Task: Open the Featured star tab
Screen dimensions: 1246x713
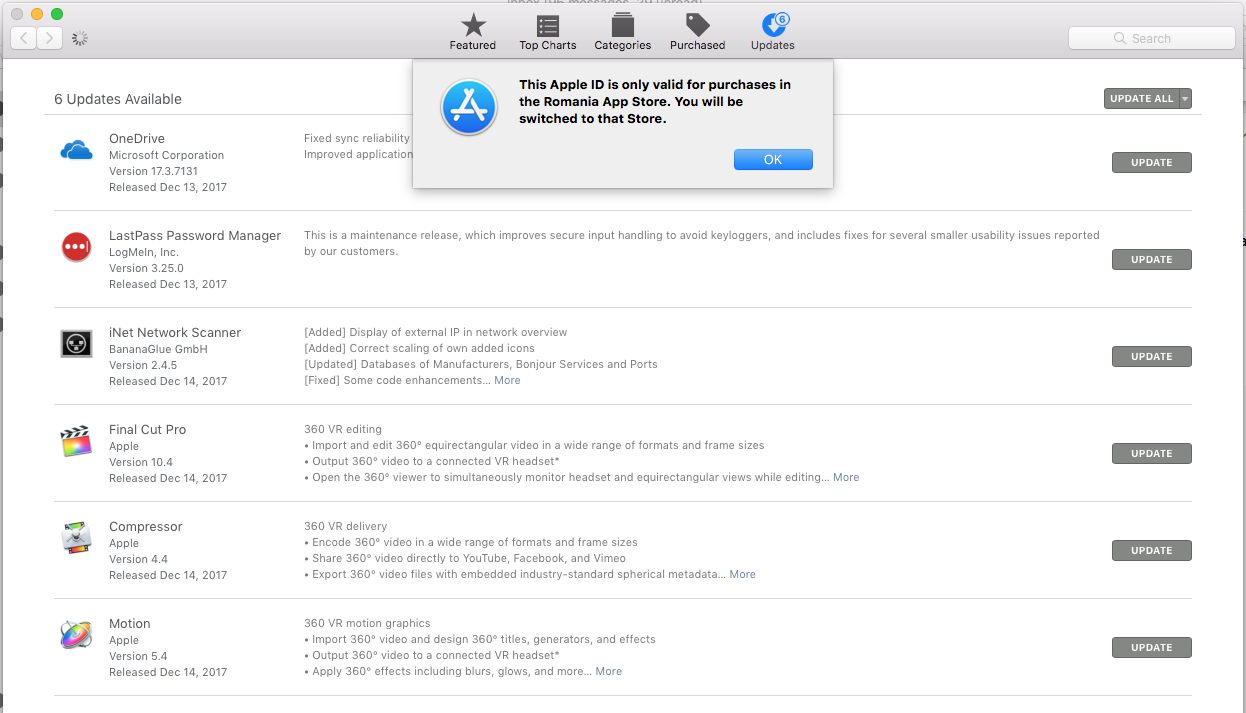Action: (472, 32)
